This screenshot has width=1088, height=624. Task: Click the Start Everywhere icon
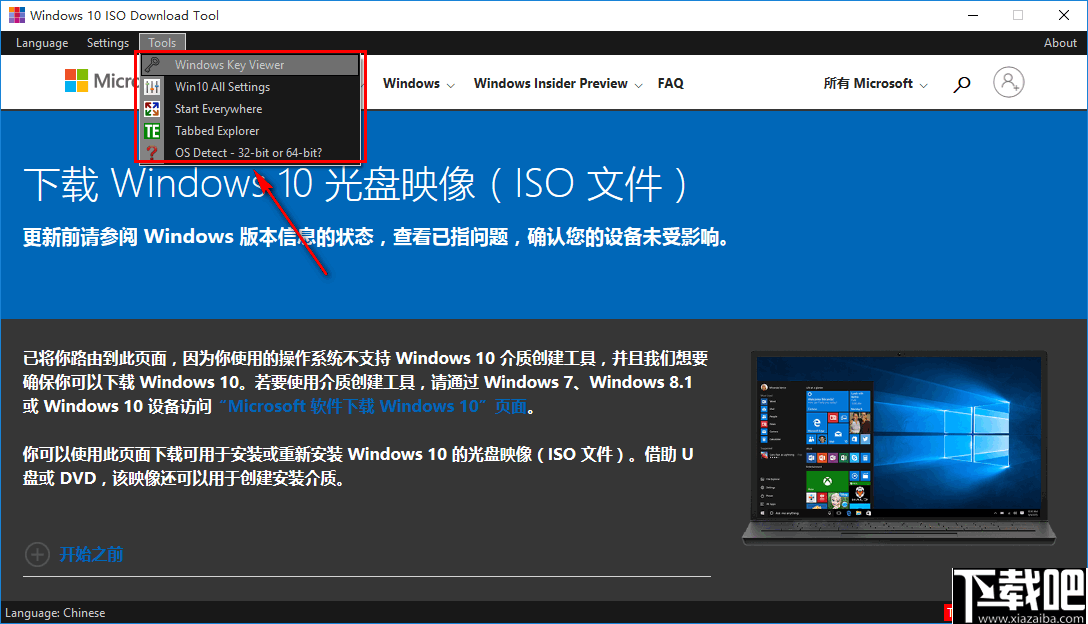(x=152, y=109)
